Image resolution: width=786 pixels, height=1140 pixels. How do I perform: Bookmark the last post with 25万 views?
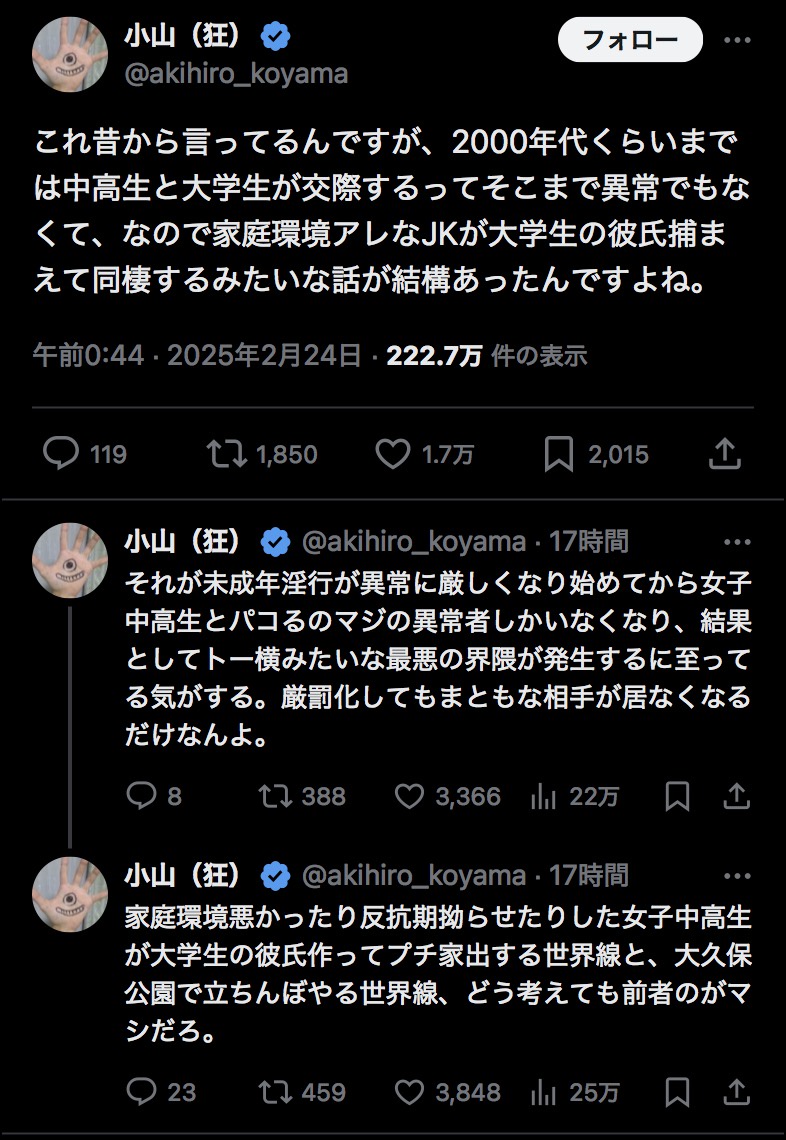677,1092
